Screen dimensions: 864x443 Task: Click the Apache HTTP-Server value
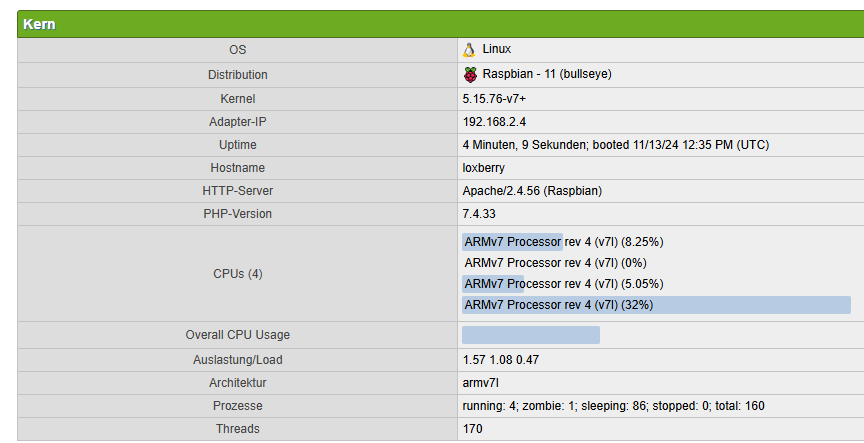(x=531, y=191)
